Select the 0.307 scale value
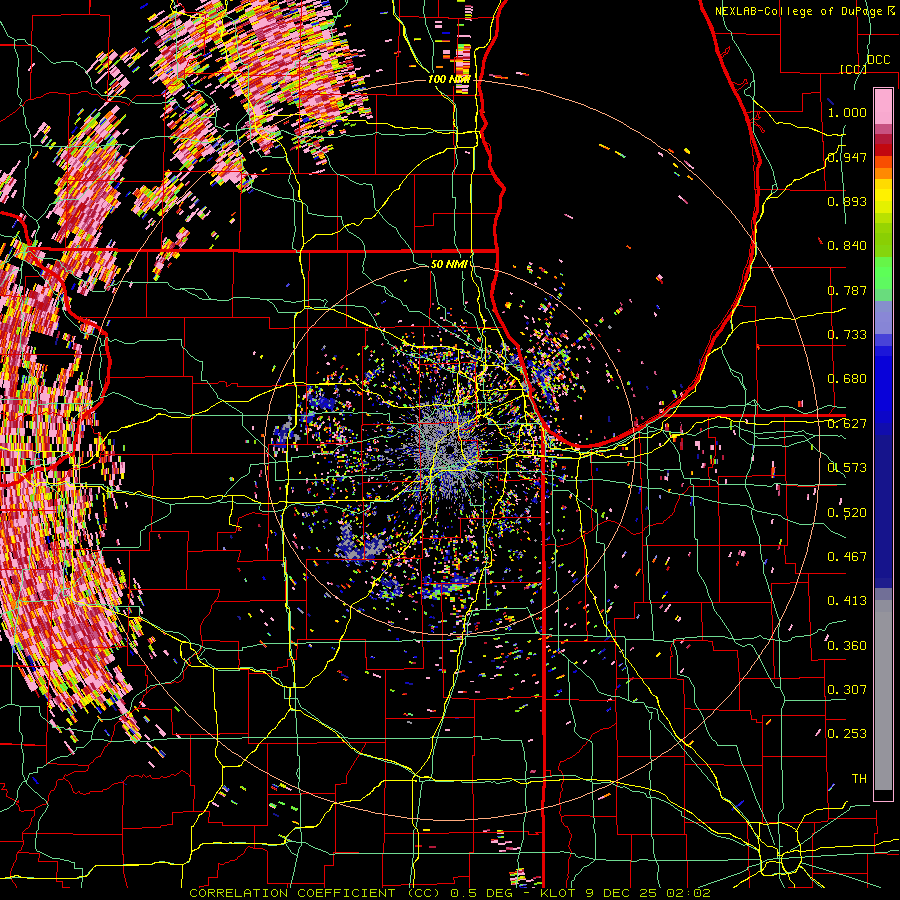Screen dimensions: 900x900 click(847, 690)
